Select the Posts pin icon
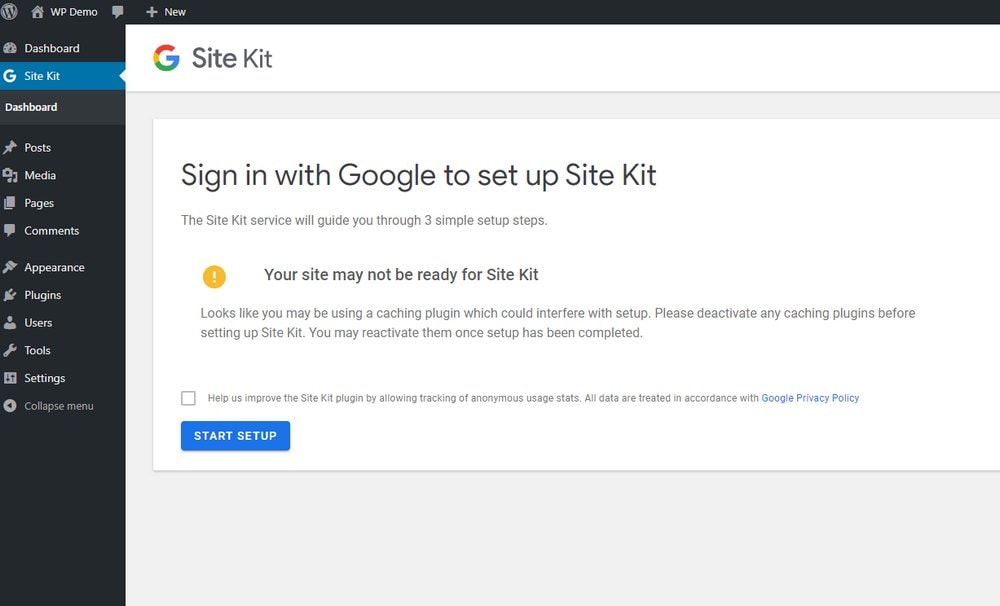Image resolution: width=1000 pixels, height=606 pixels. point(10,147)
